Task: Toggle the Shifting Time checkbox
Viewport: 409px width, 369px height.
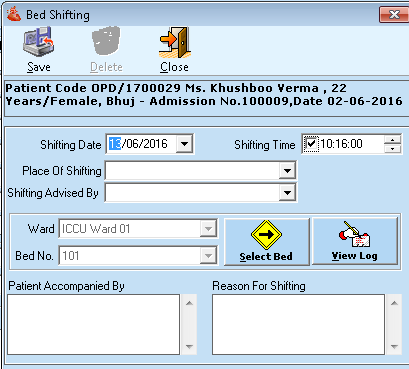Action: coord(311,144)
